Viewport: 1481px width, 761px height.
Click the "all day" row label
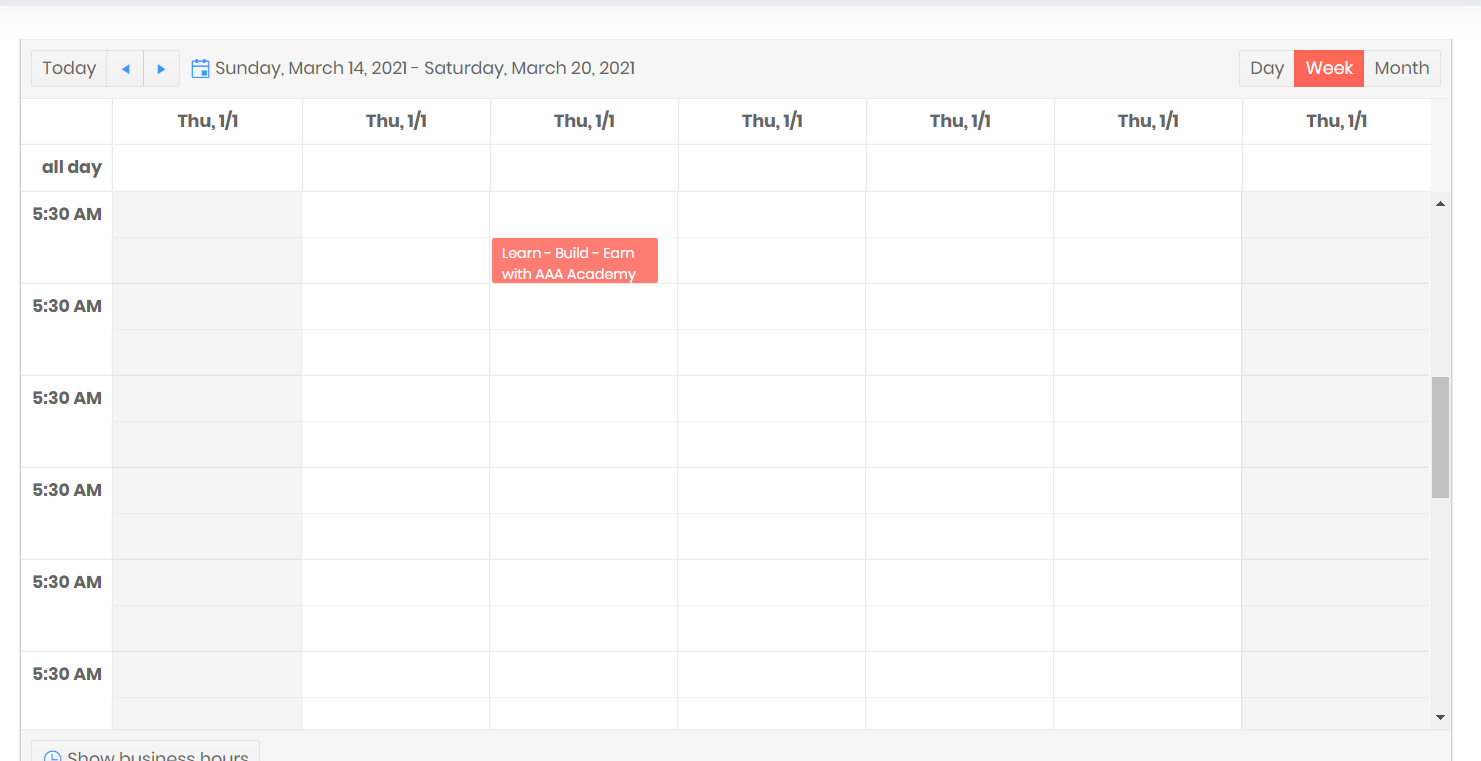coord(71,168)
